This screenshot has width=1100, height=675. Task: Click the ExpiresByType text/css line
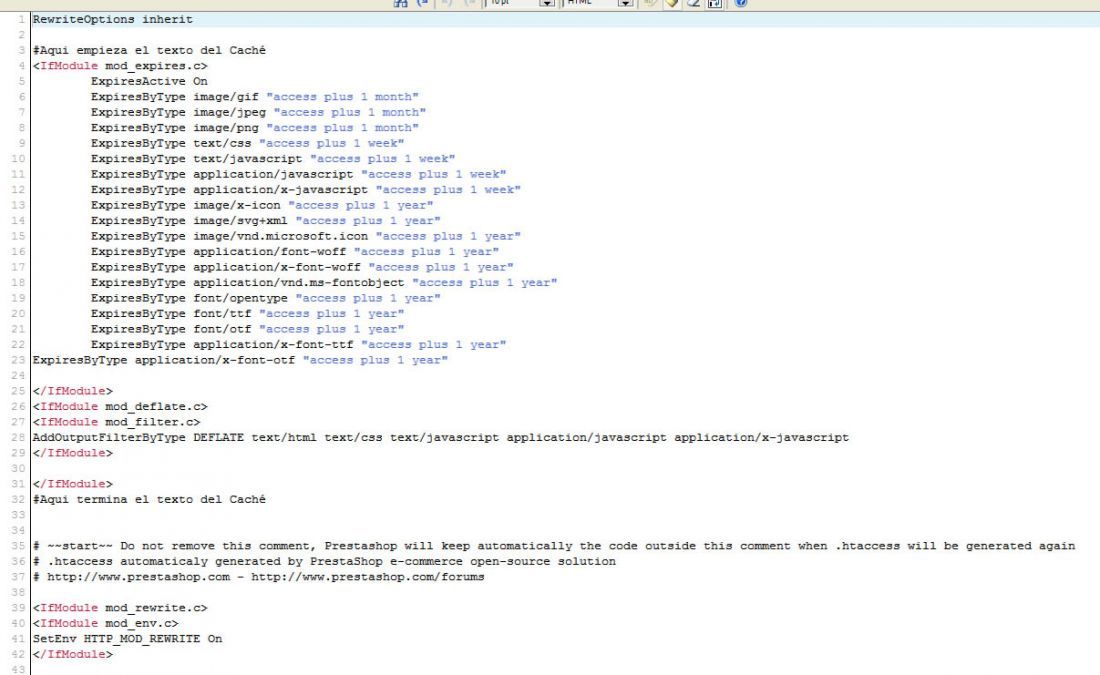[x=247, y=143]
